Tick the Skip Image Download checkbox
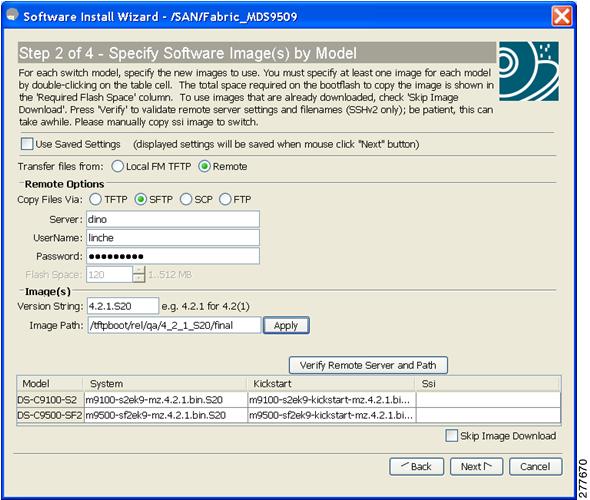The width and height of the screenshot is (590, 500). point(451,436)
